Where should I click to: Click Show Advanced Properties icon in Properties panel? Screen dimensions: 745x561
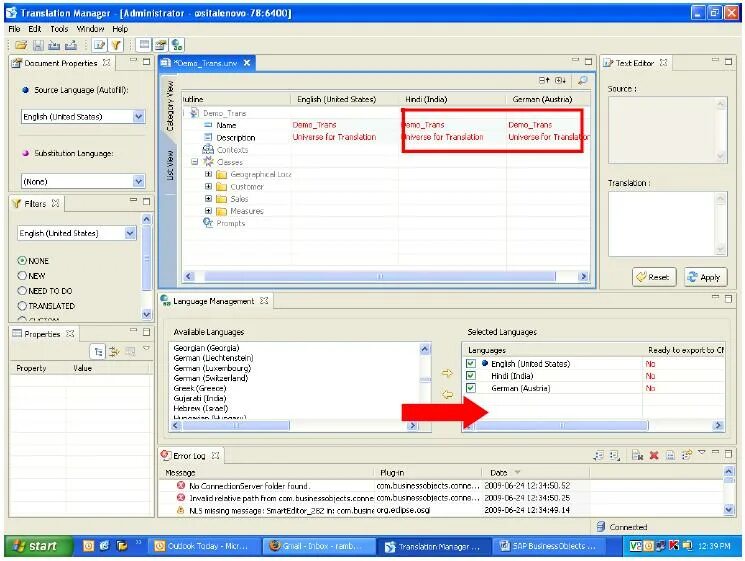114,352
